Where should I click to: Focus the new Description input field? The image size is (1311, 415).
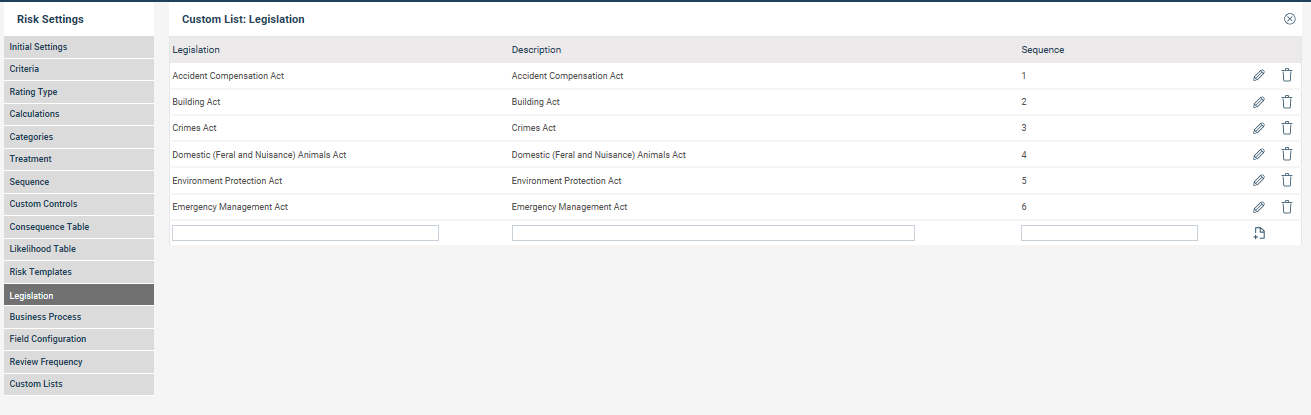(x=713, y=233)
